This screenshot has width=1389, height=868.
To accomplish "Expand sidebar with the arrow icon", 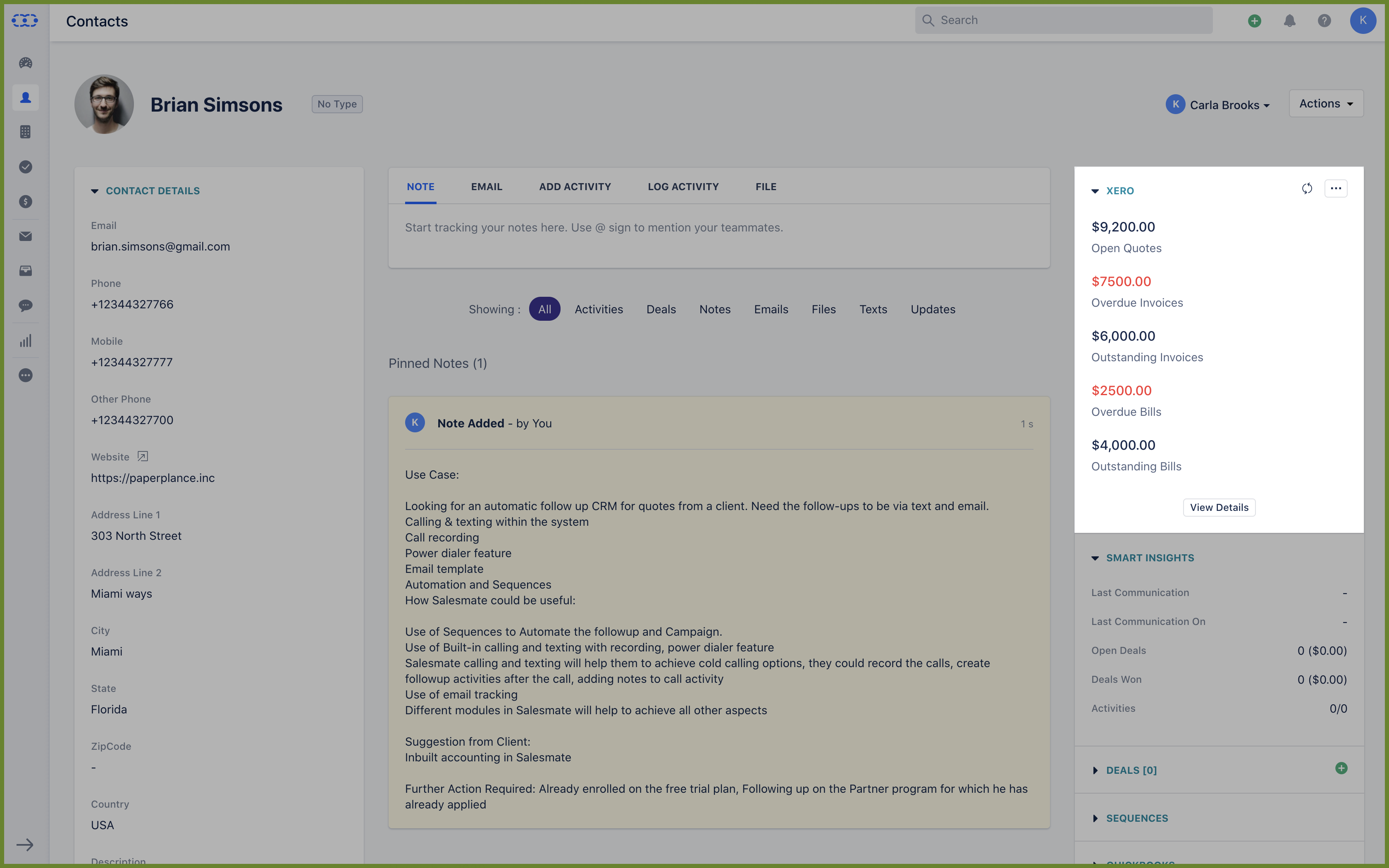I will 25,844.
